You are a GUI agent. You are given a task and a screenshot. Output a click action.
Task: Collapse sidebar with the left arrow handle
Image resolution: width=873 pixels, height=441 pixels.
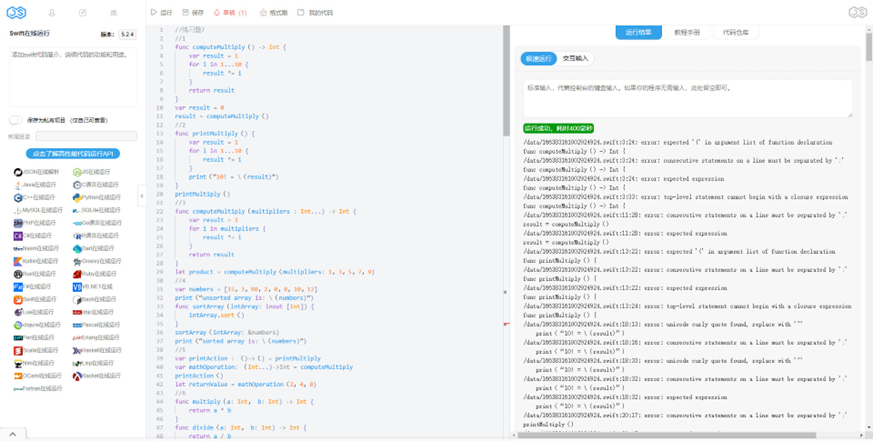[x=141, y=196]
